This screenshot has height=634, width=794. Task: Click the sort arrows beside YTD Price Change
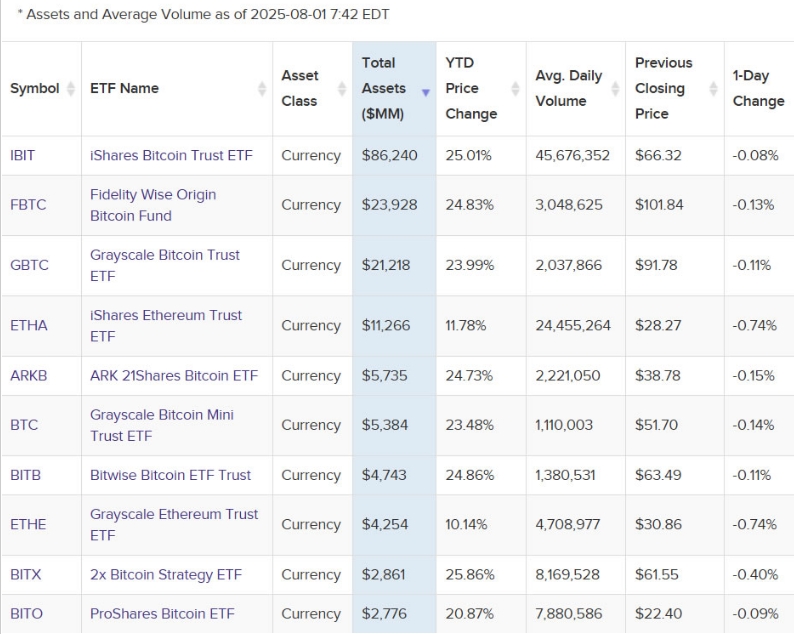point(515,88)
